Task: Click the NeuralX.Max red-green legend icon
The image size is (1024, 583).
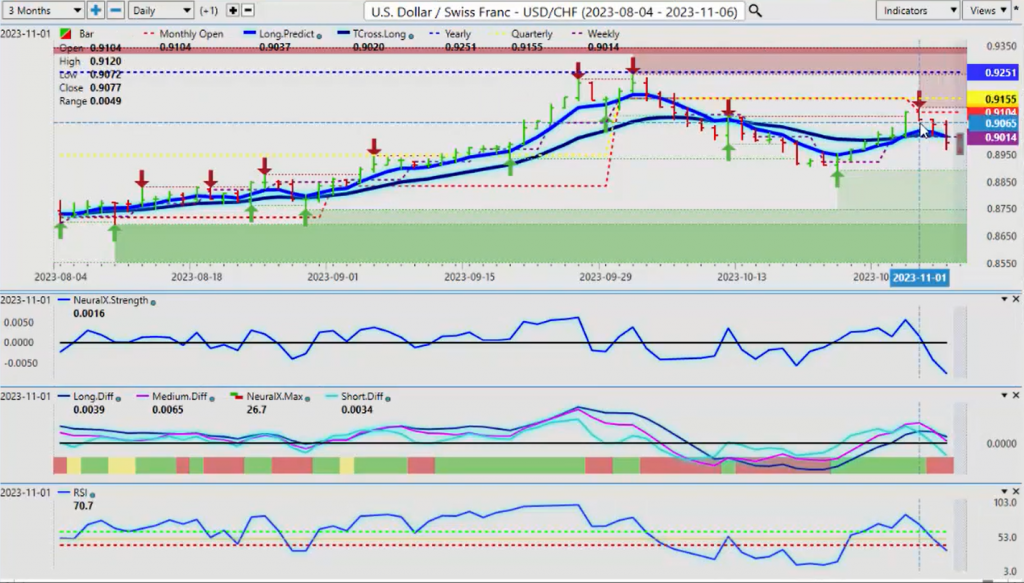Action: coord(236,396)
